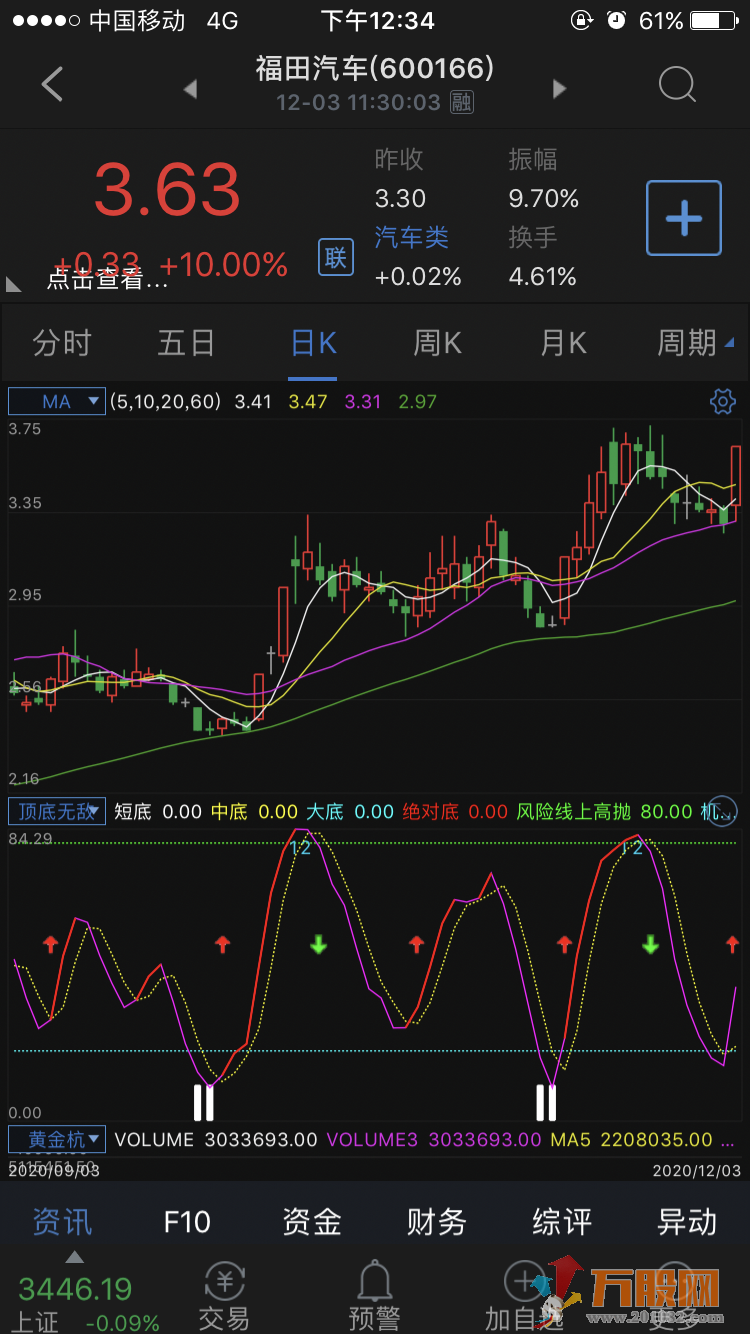Screen dimensions: 750x1334
Task: Open the 资金 capital flow tab
Action: point(312,1221)
